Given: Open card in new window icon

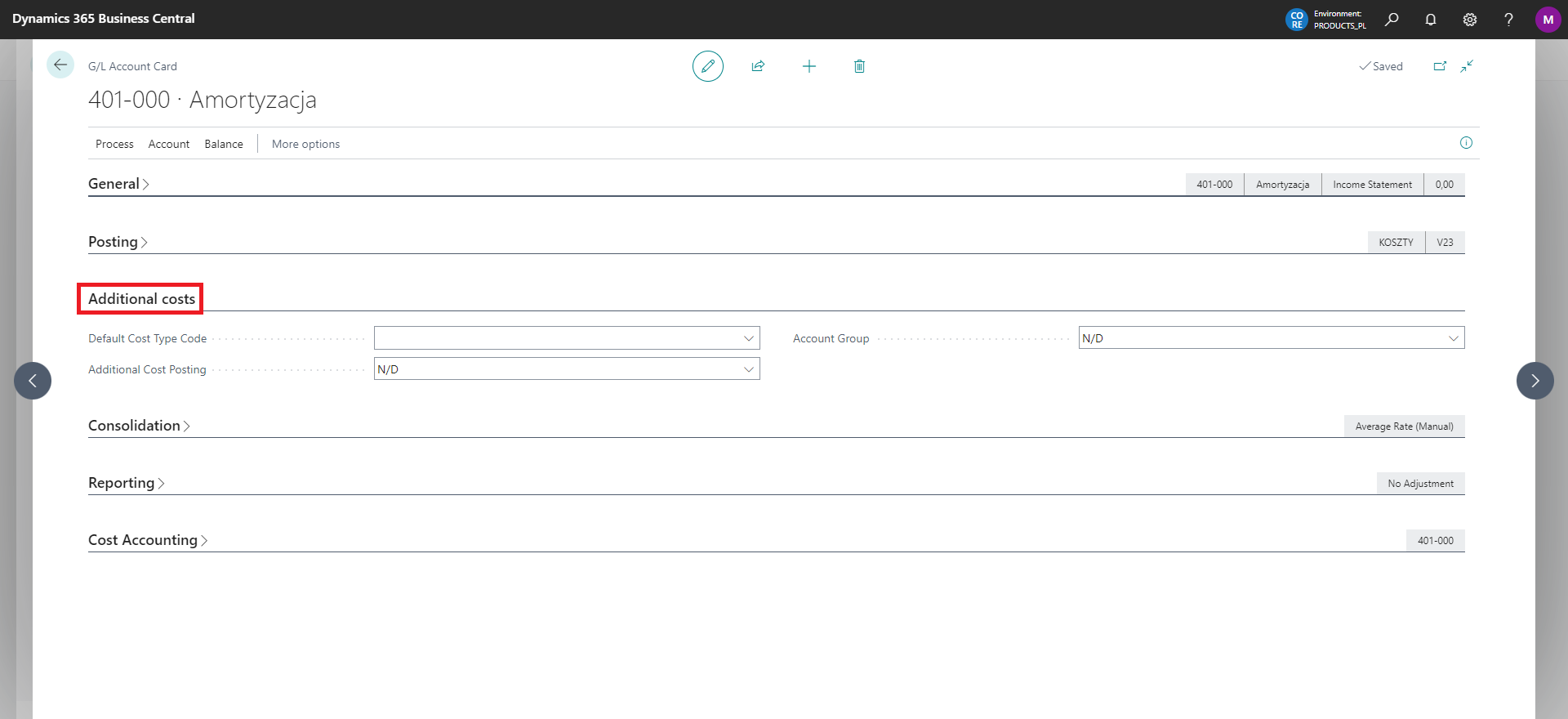Looking at the screenshot, I should [x=1440, y=66].
